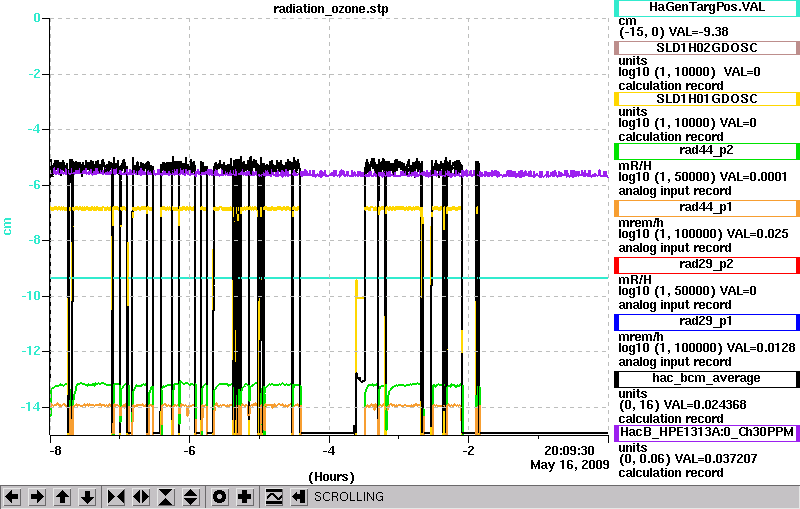
Task: Click the VAL=0.0001 readout under rad44_p2
Action: [x=755, y=177]
